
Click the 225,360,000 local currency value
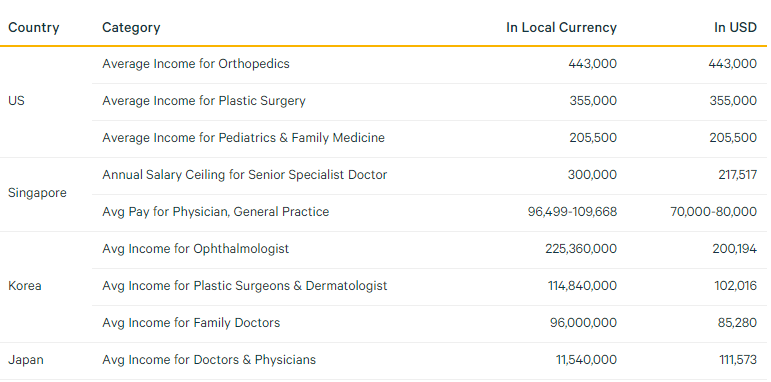(581, 249)
